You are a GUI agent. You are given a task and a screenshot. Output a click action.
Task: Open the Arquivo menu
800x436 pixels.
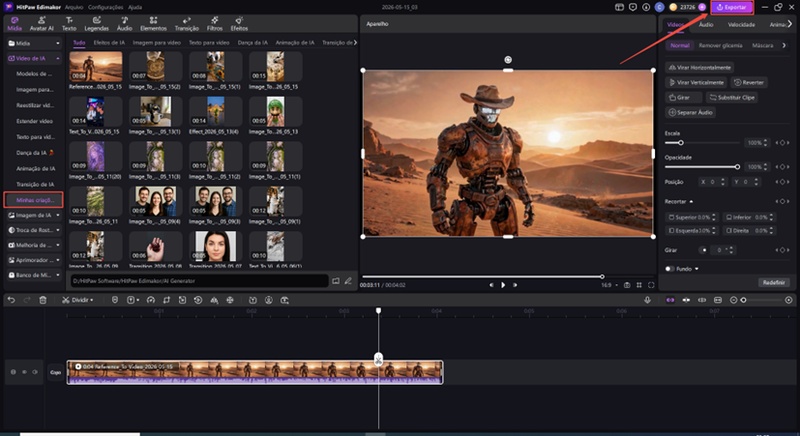click(x=73, y=7)
